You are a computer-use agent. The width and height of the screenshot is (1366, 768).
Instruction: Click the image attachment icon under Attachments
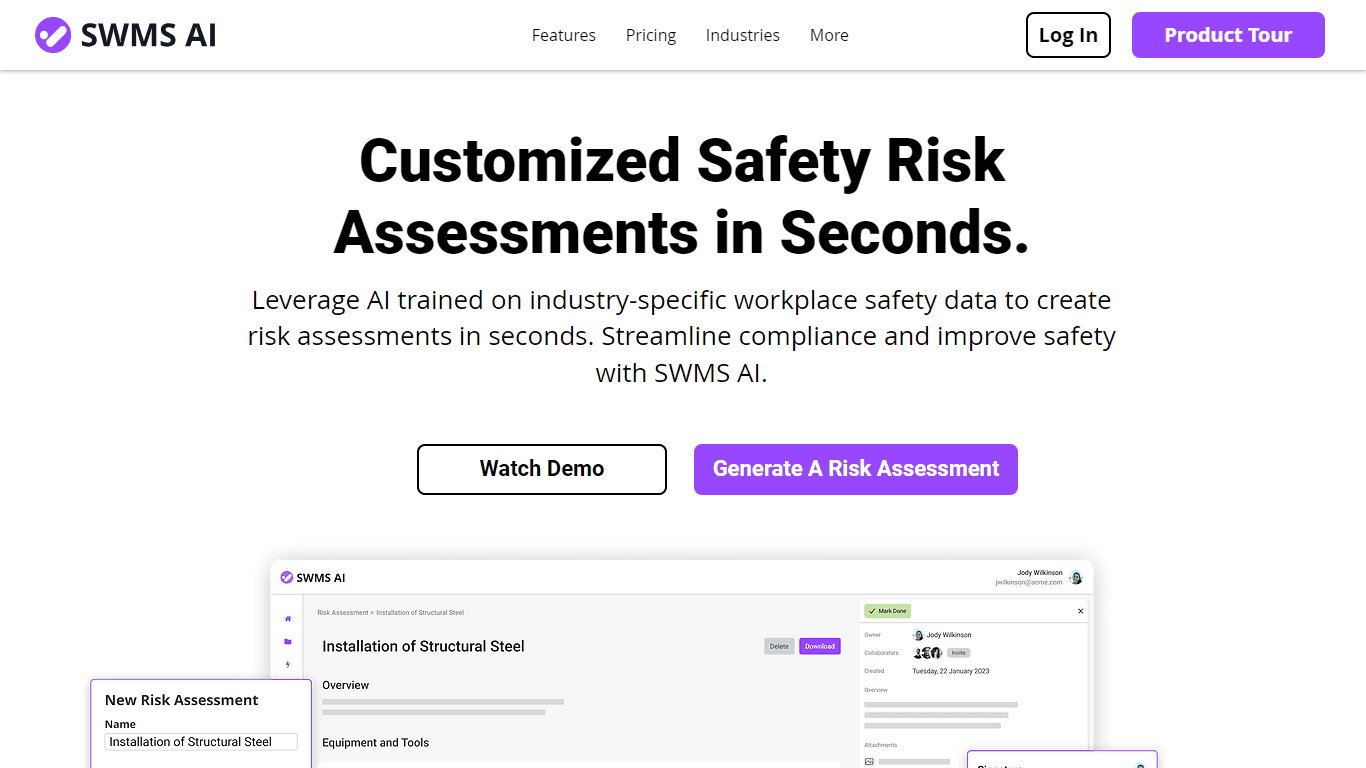(x=869, y=762)
